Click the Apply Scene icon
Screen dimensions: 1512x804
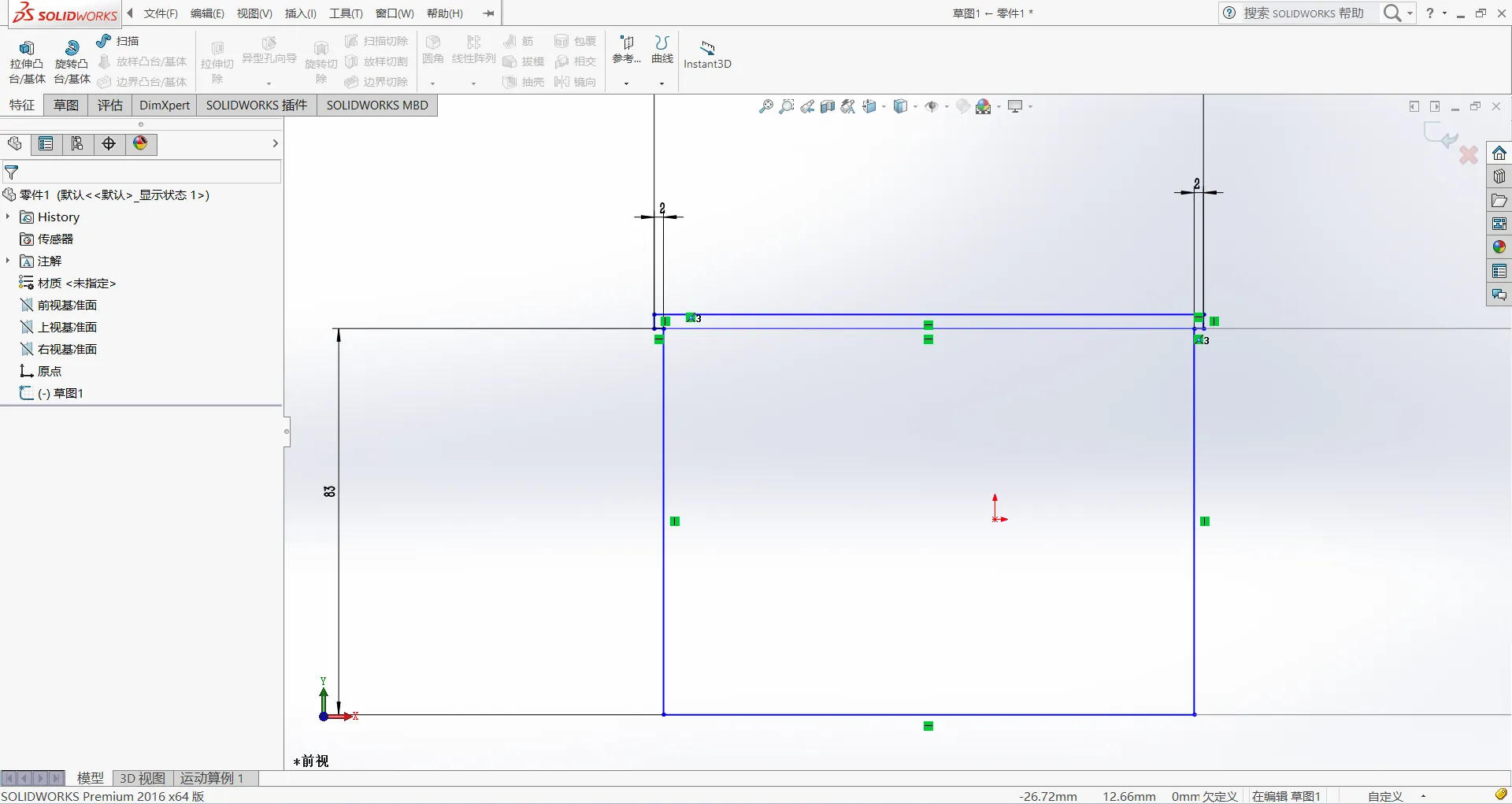tap(984, 106)
